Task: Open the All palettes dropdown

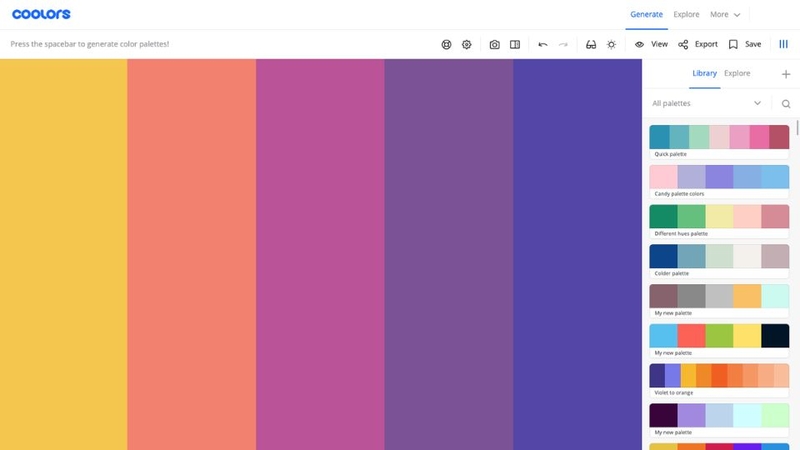Action: [x=707, y=104]
